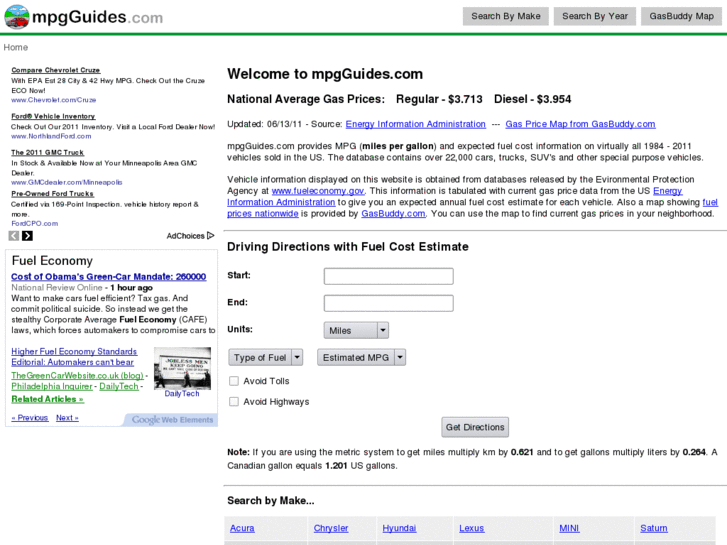Open the Type of Fuel dropdown

pos(266,358)
